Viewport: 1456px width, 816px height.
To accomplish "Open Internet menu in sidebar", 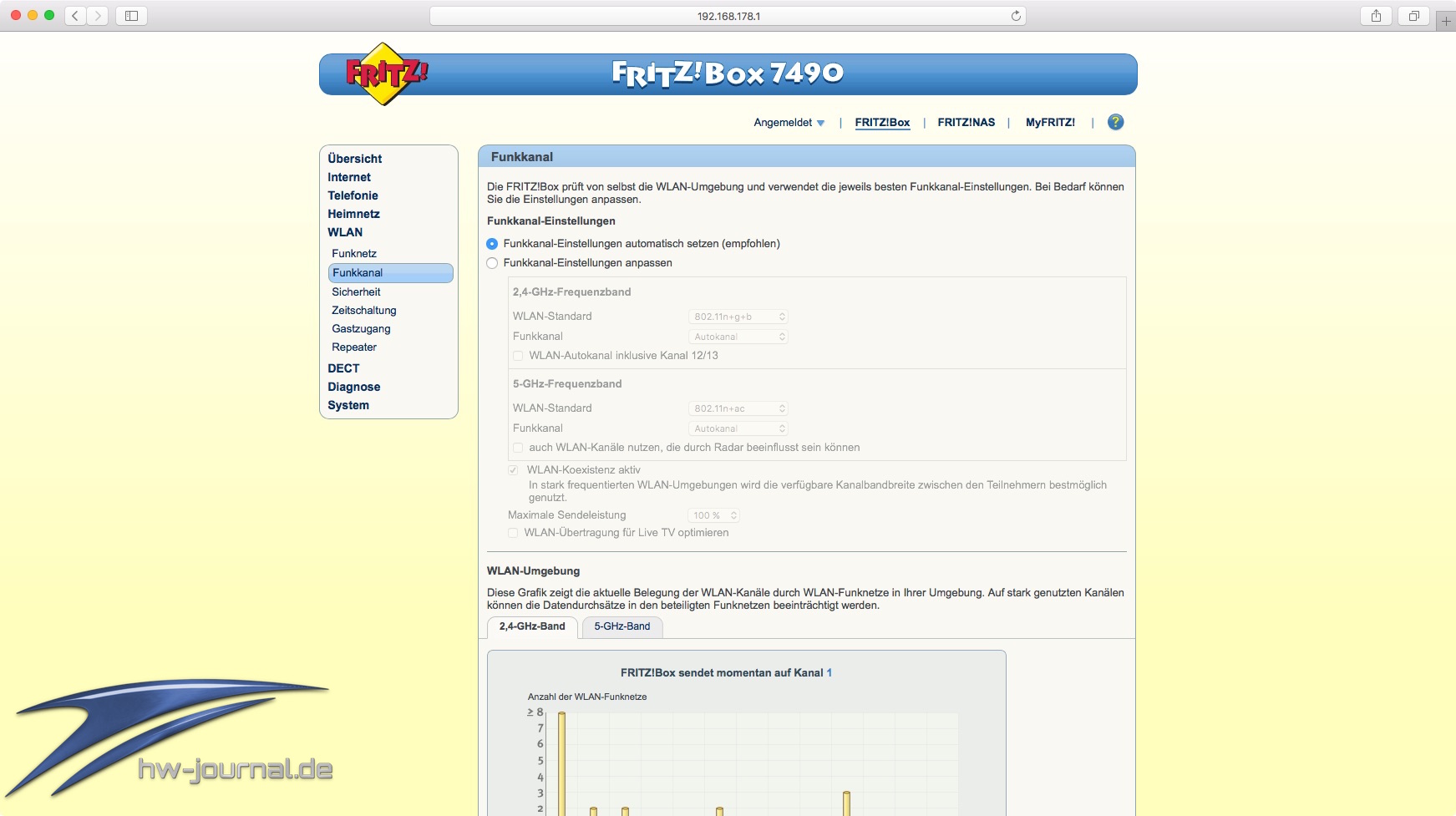I will point(349,177).
